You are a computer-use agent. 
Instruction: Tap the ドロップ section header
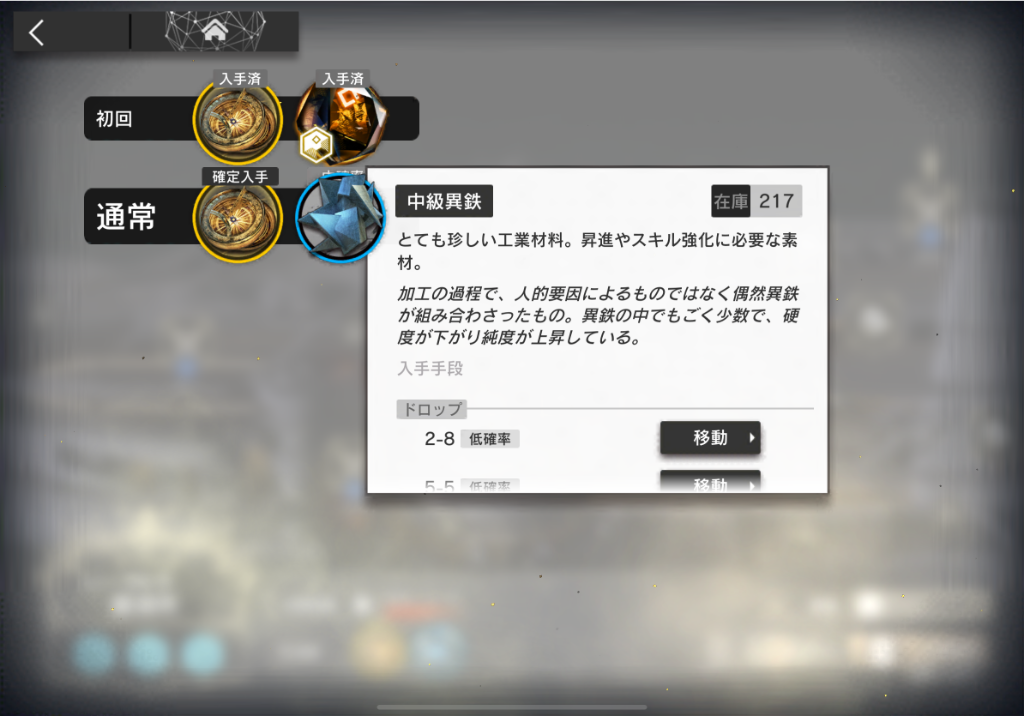tap(432, 410)
